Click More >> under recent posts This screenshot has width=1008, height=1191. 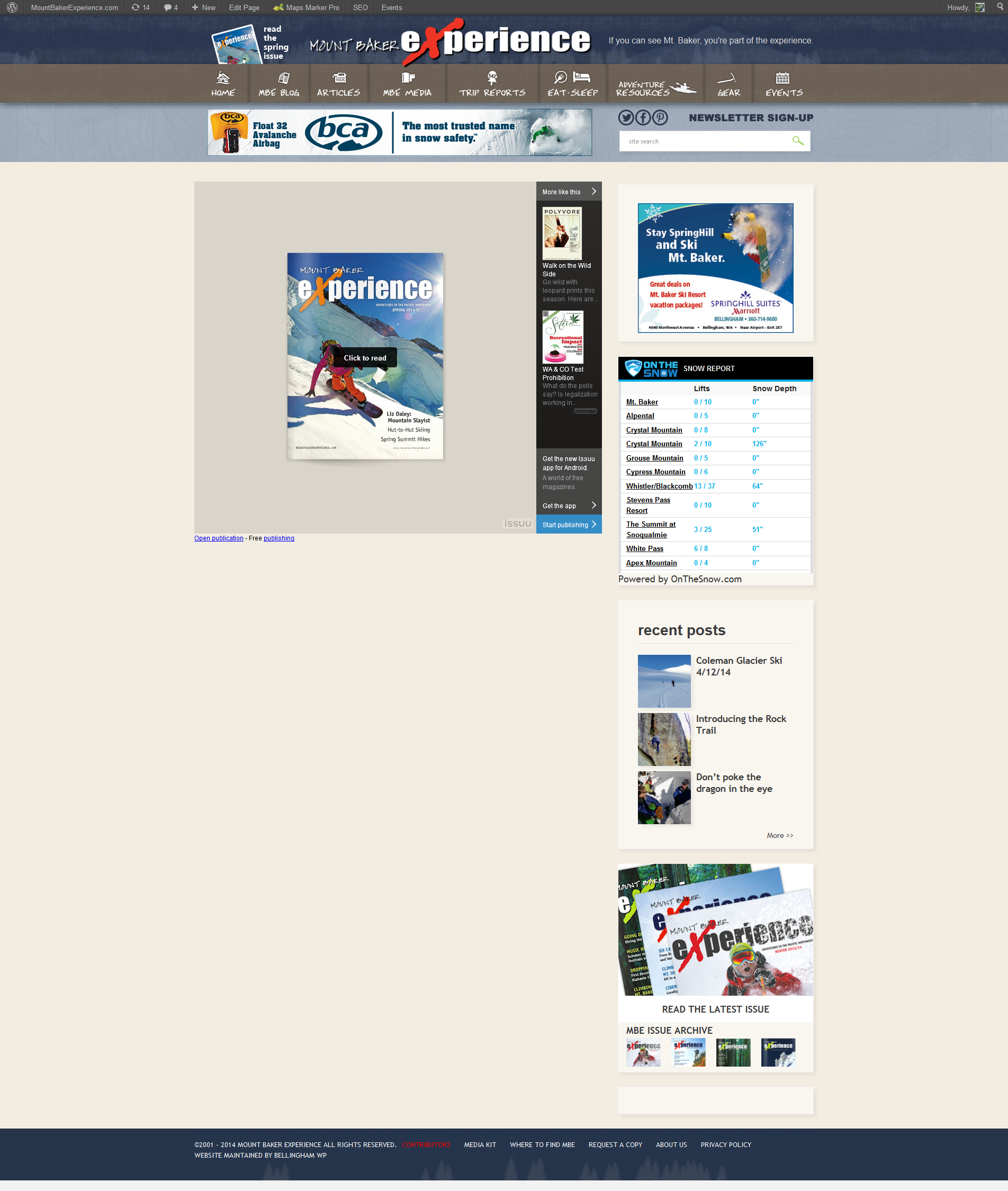[779, 835]
